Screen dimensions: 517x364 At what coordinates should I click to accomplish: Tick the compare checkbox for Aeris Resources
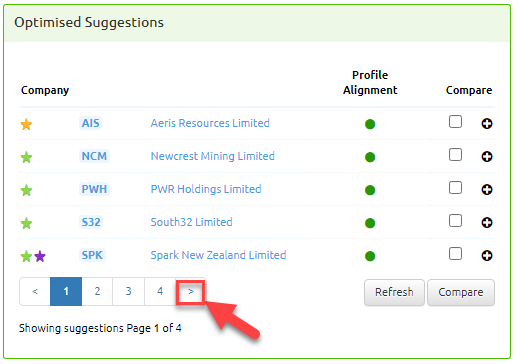click(455, 122)
